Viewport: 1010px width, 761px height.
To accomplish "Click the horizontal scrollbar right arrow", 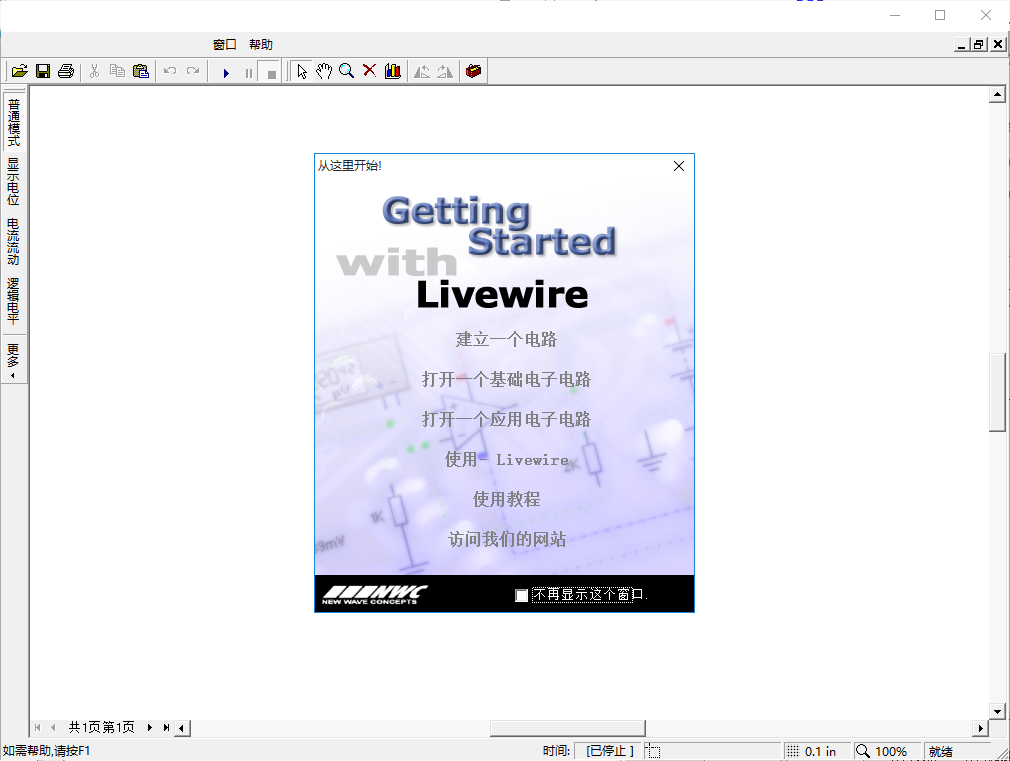I will point(982,728).
